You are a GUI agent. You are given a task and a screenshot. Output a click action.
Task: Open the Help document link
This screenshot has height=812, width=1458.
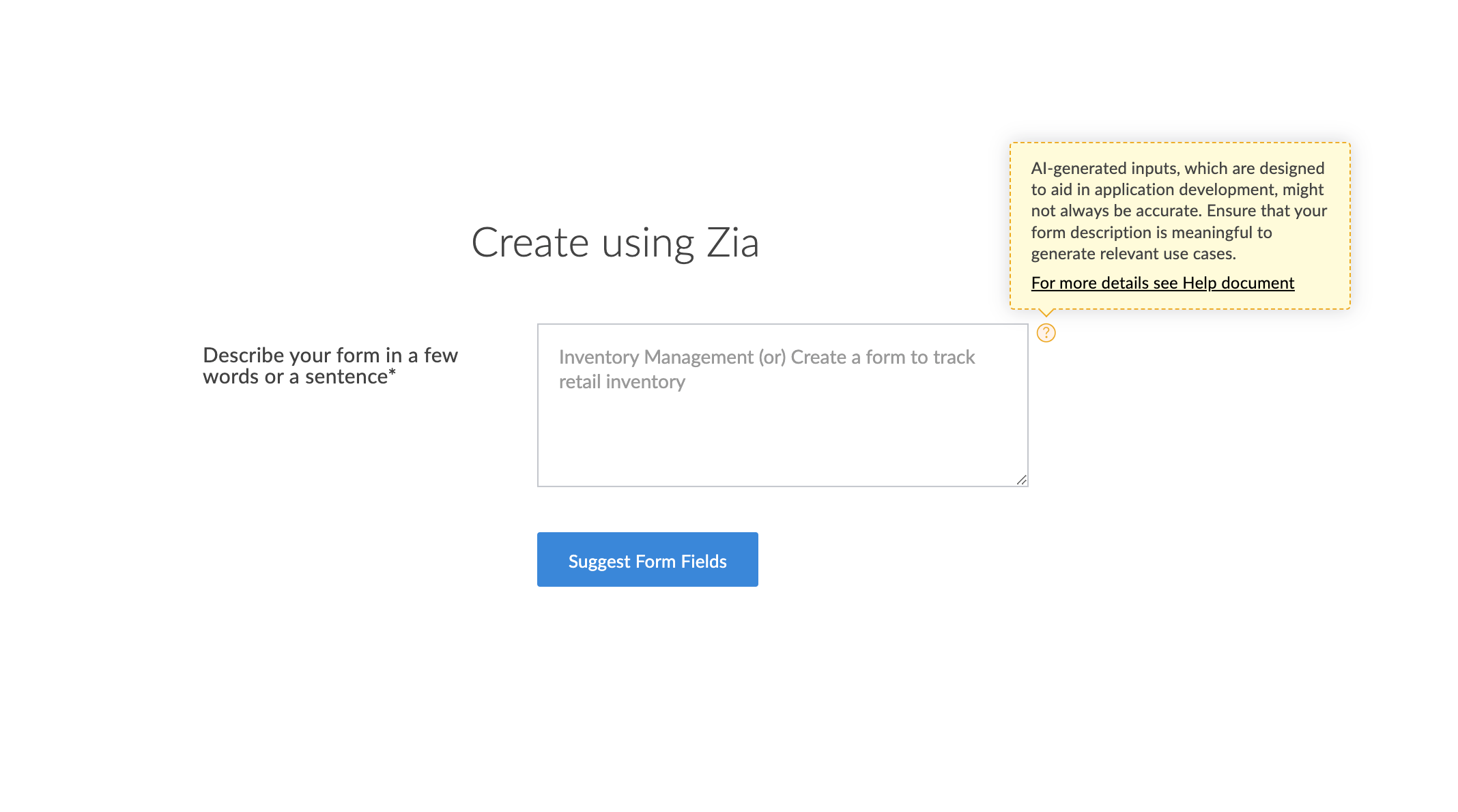tap(1162, 283)
